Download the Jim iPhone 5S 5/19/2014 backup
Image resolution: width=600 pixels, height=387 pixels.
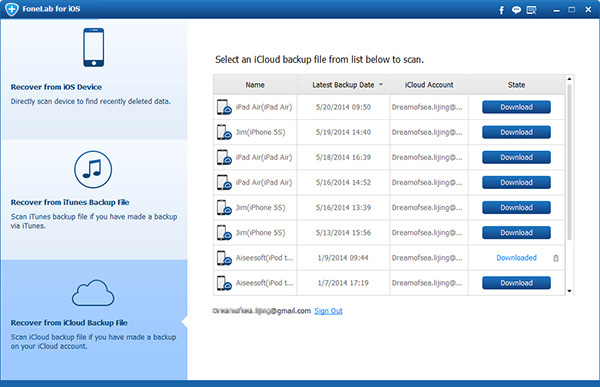pyautogui.click(x=516, y=132)
